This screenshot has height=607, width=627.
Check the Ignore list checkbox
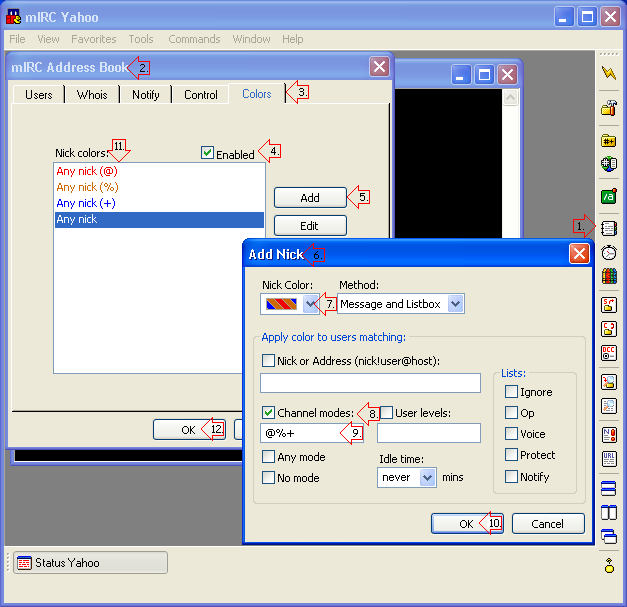pyautogui.click(x=511, y=391)
